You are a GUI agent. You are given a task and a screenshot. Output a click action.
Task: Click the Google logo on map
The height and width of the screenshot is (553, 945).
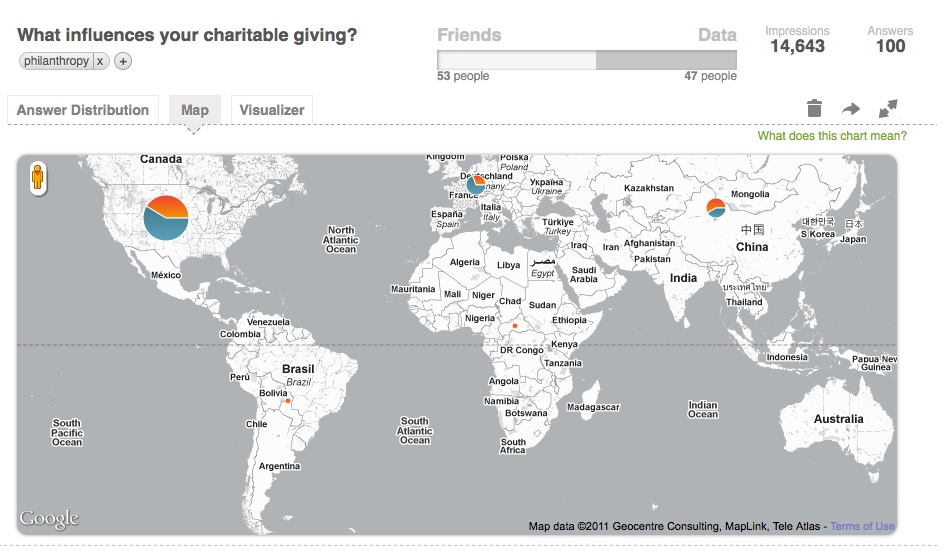click(x=49, y=519)
